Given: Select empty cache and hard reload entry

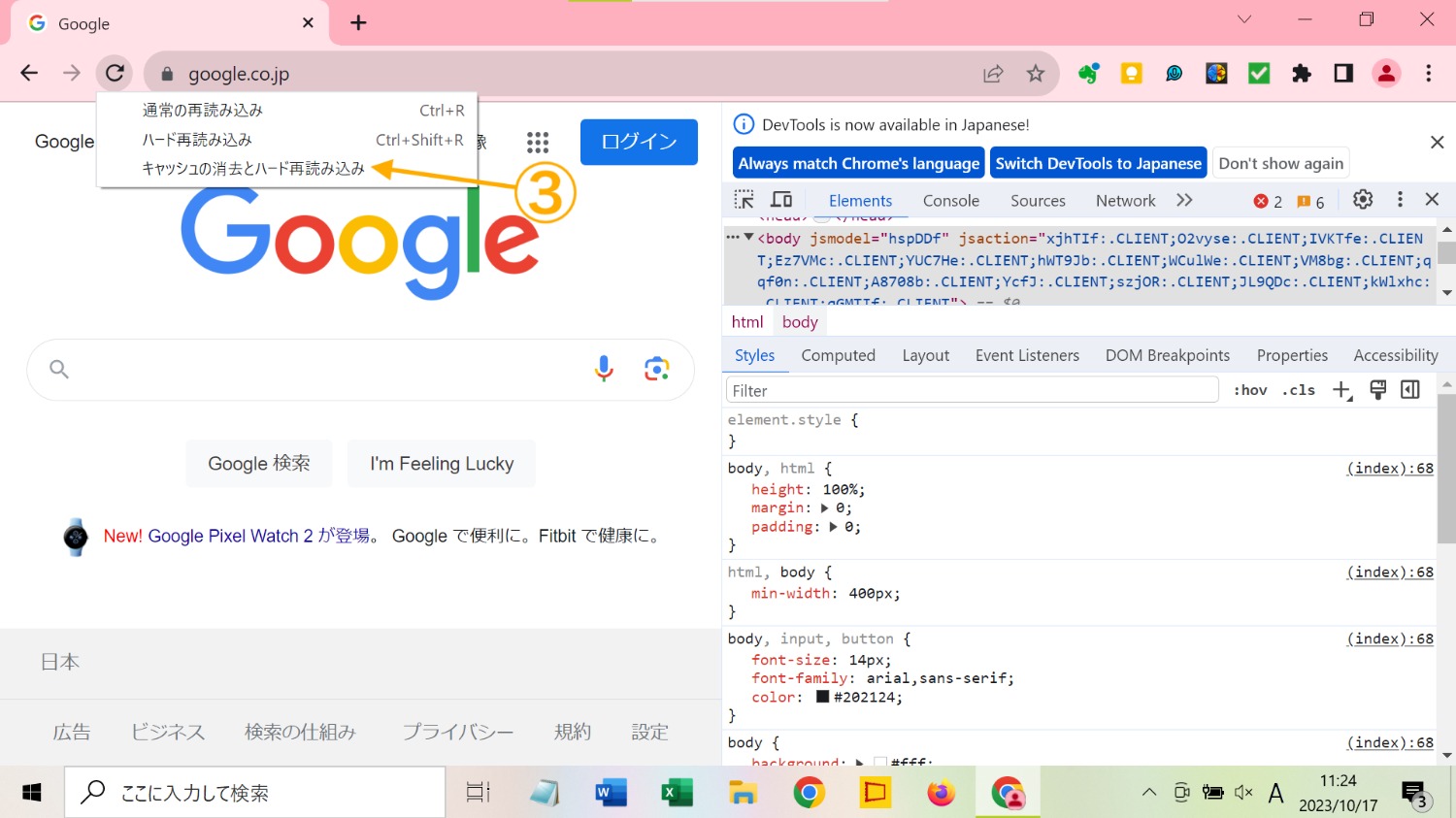Looking at the screenshot, I should click(287, 169).
